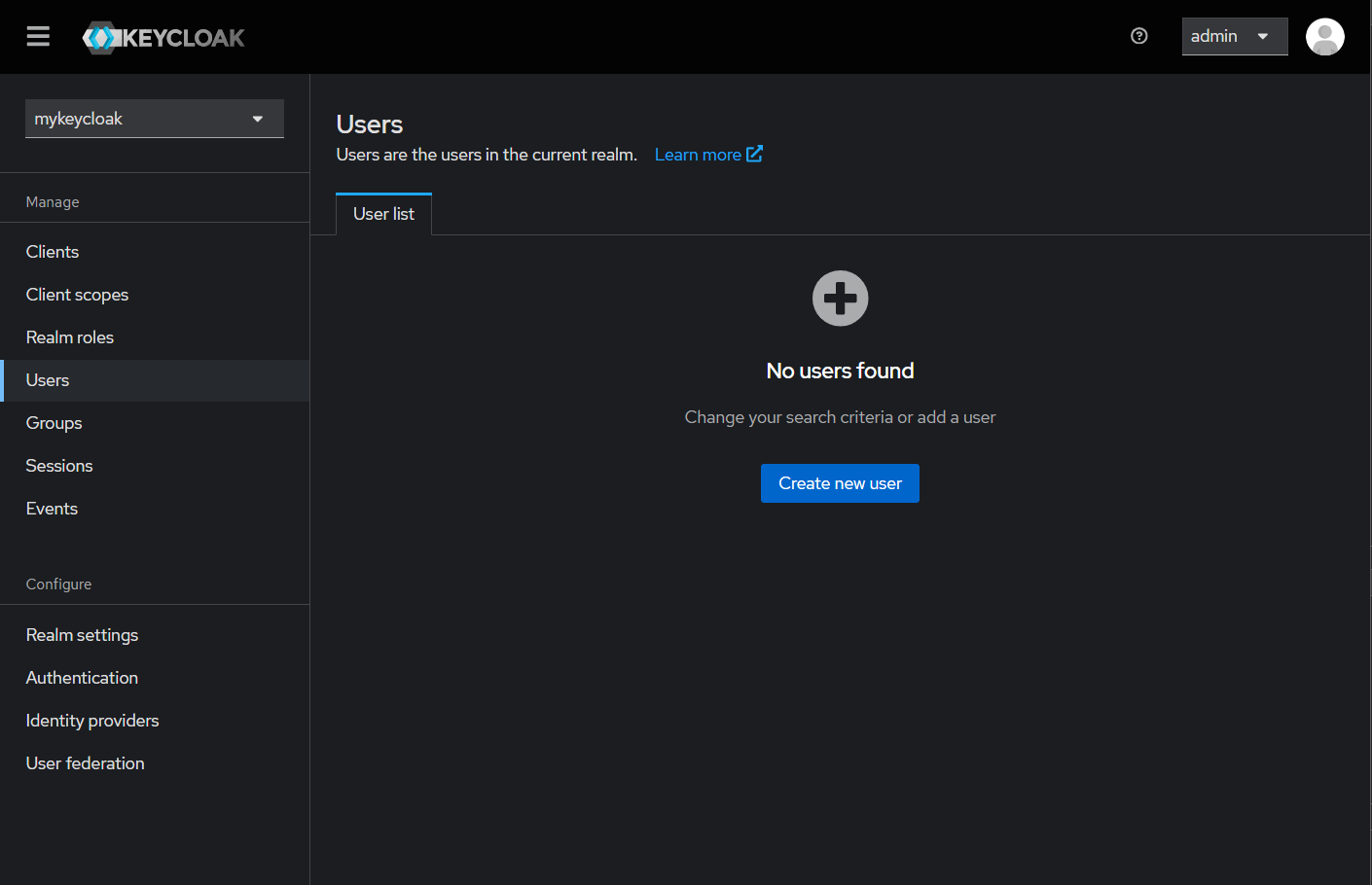1372x885 pixels.
Task: Click the external link icon beside Learn more
Action: tap(754, 154)
